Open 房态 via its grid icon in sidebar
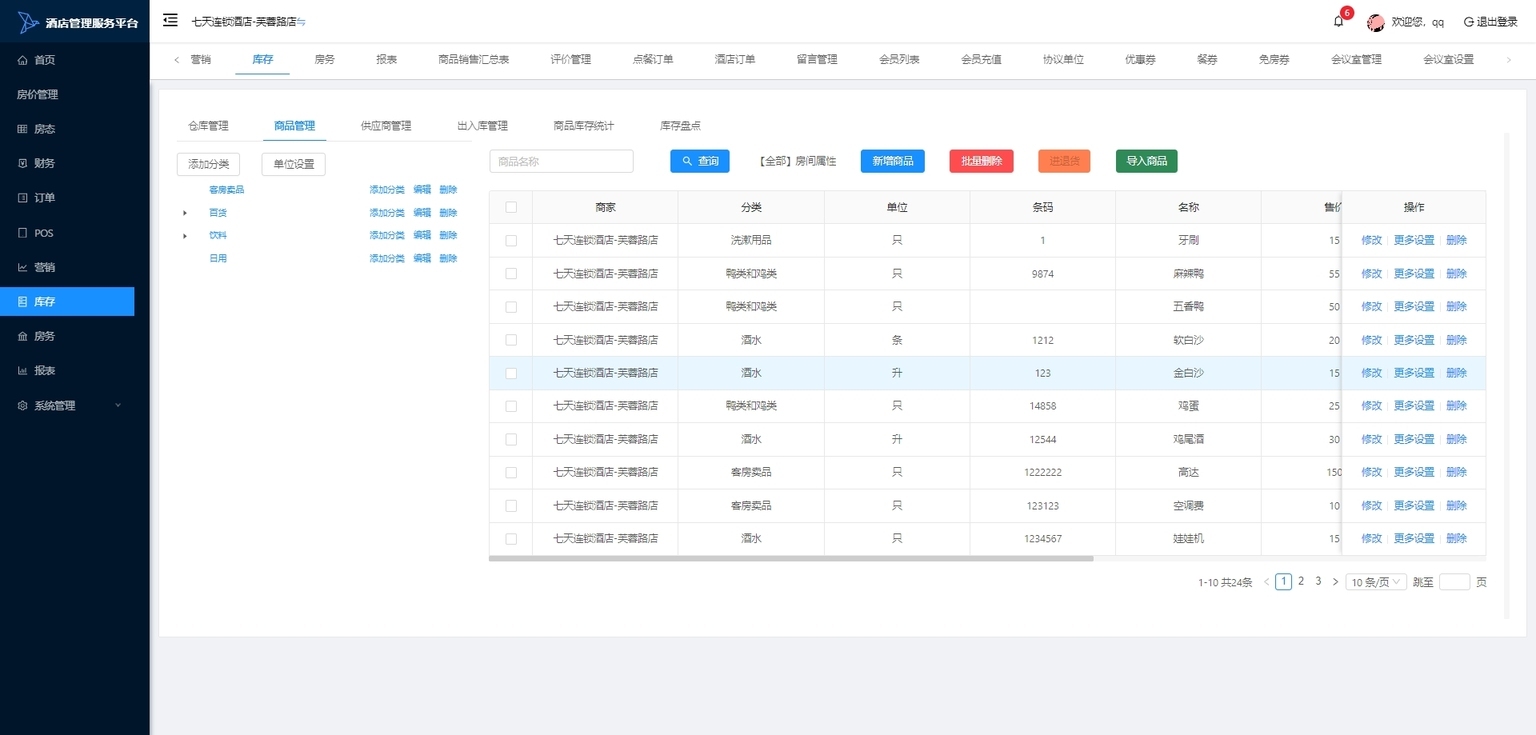Screen dimensions: 1536x735 (x=23, y=129)
